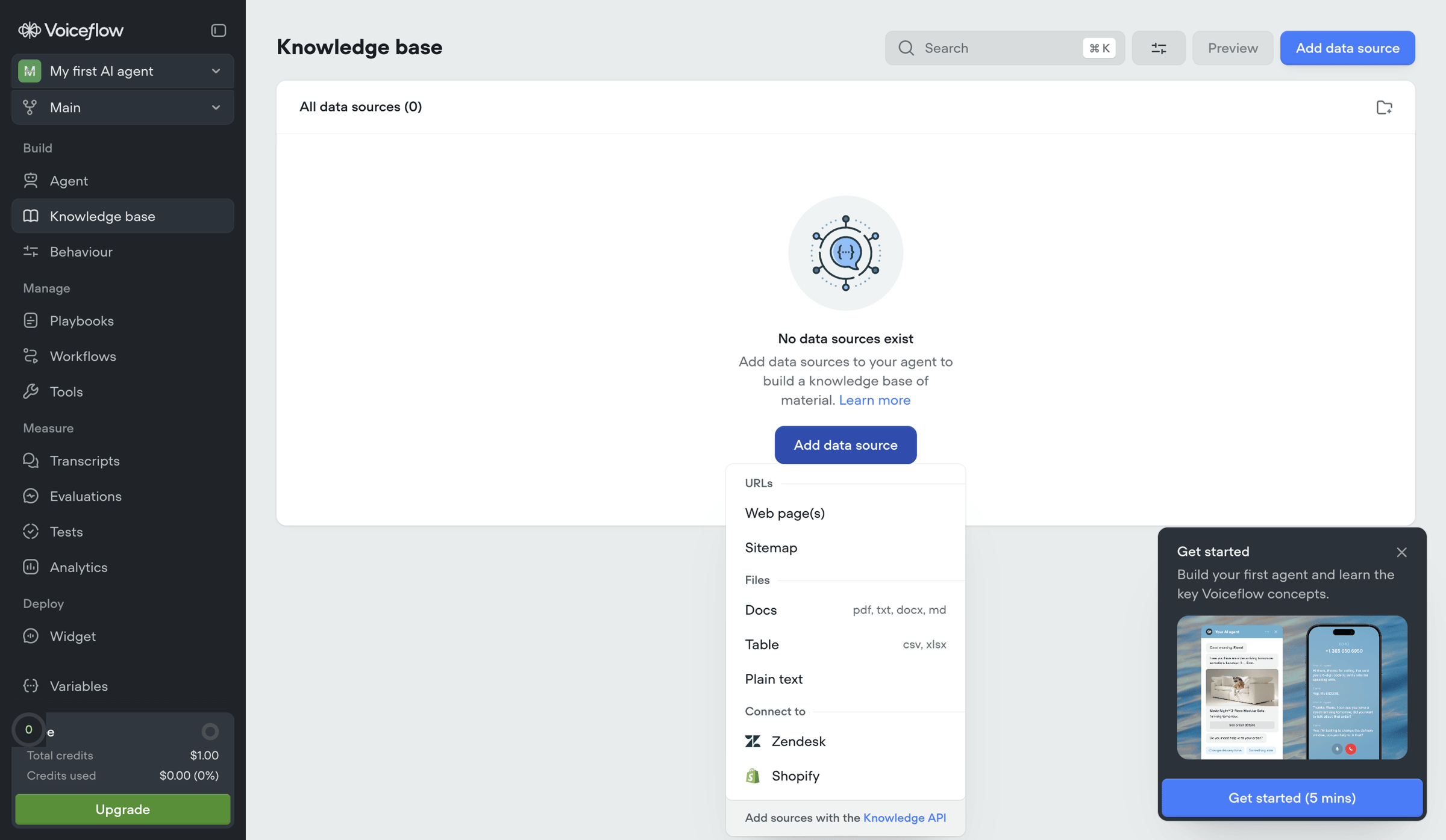Screen dimensions: 1446x840
Task: Open the Widget deploy page
Action: pos(122,636)
